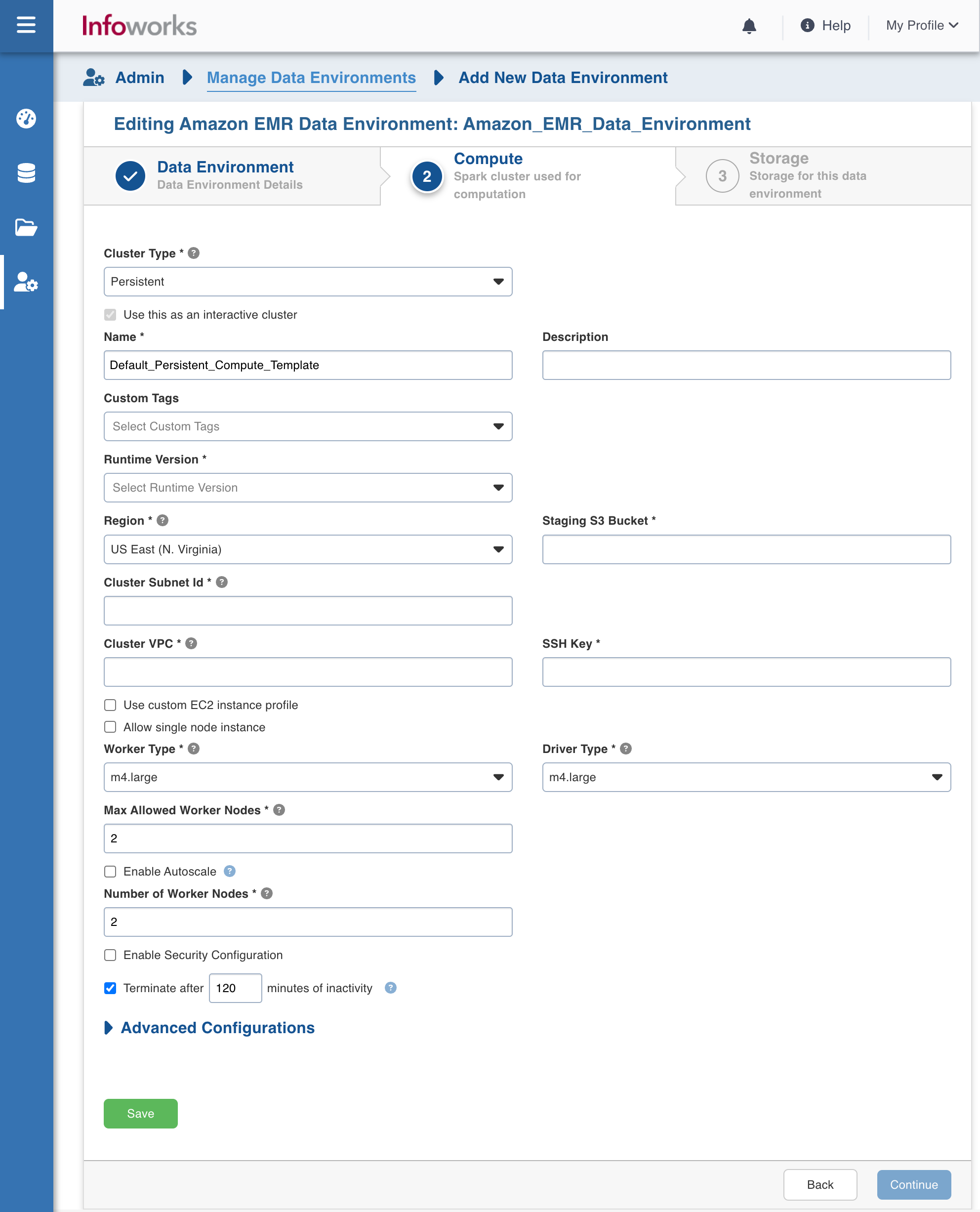Click the Data Environment step checkmark circle
Screen dimensions: 980x1212
click(130, 175)
